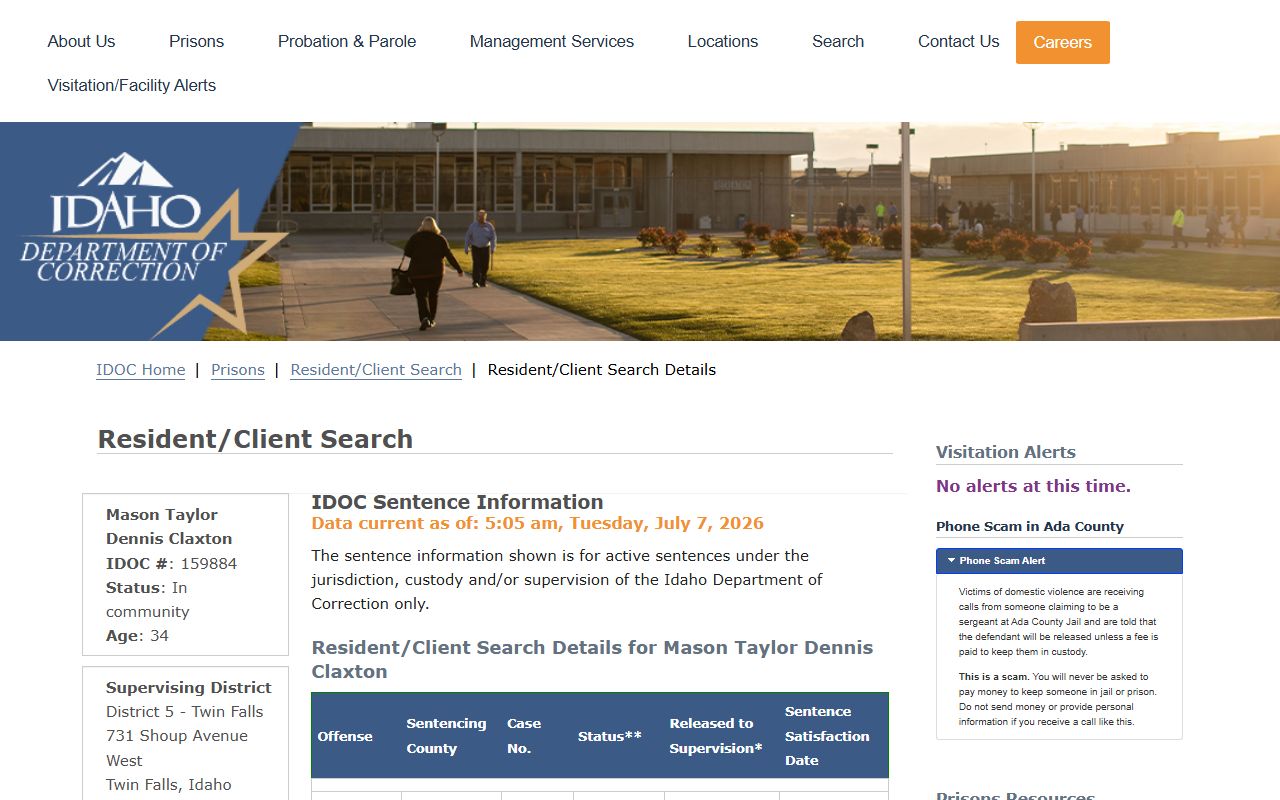Viewport: 1280px width, 800px height.
Task: Follow the IDOC Home breadcrumb link
Action: pos(141,370)
